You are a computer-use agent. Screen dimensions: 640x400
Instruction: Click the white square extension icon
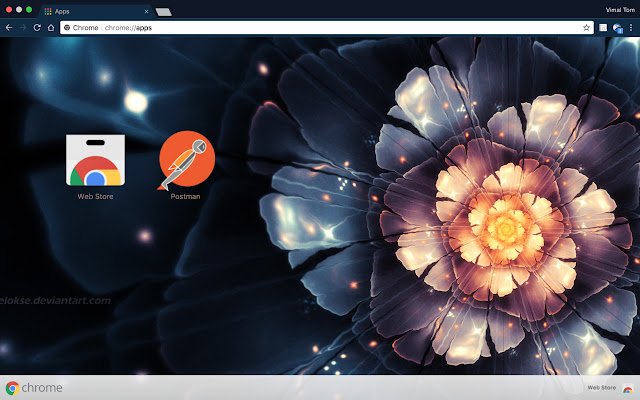click(603, 28)
